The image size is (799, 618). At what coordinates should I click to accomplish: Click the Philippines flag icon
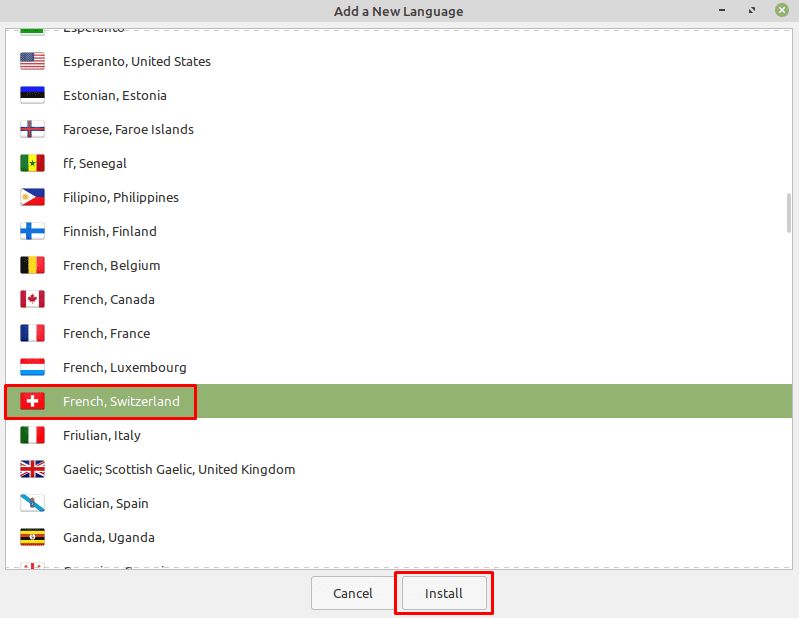[32, 197]
